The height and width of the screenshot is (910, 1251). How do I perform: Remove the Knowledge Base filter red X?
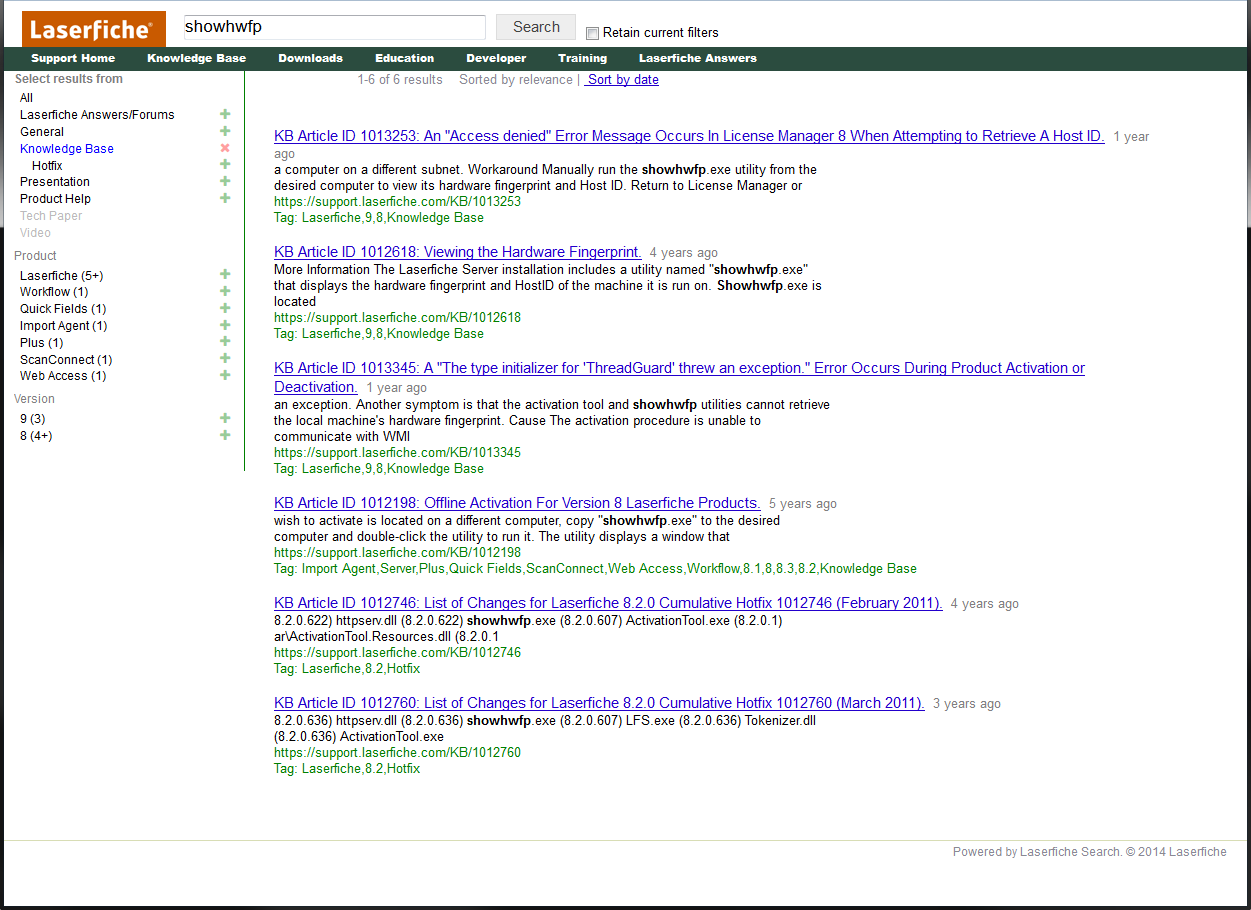(x=225, y=148)
